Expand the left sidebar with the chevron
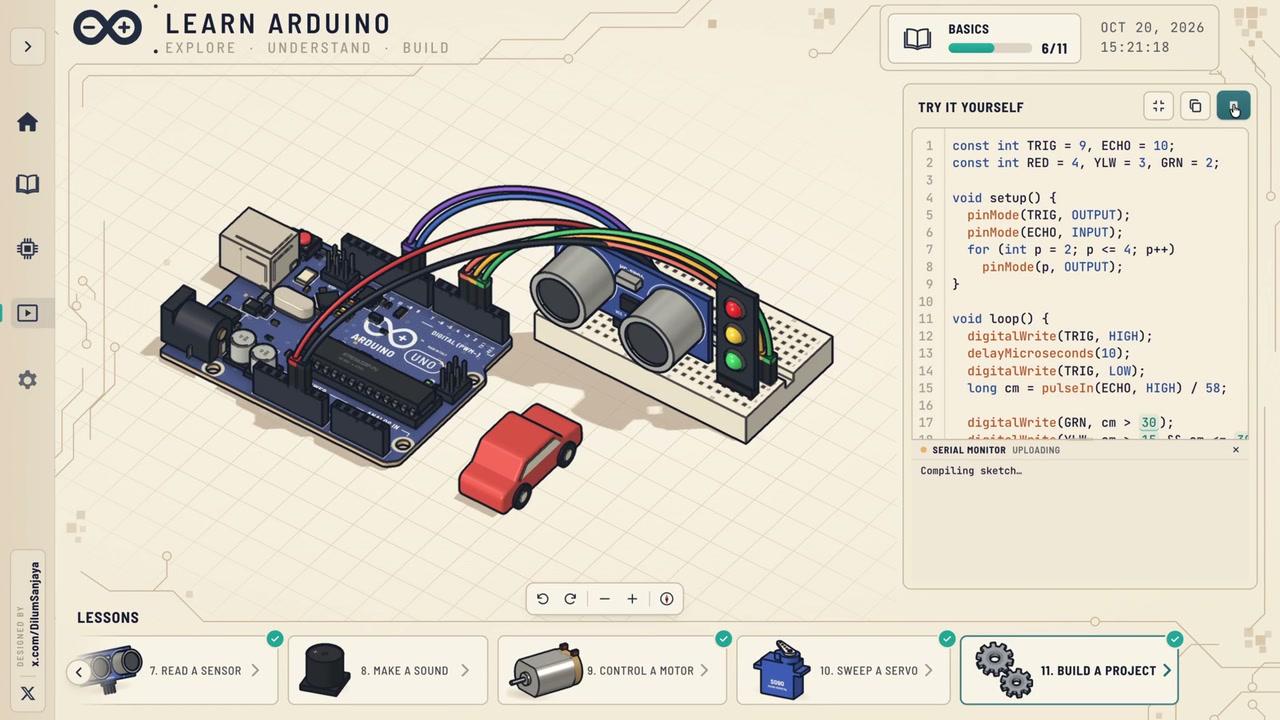Image resolution: width=1280 pixels, height=720 pixels. [27, 47]
